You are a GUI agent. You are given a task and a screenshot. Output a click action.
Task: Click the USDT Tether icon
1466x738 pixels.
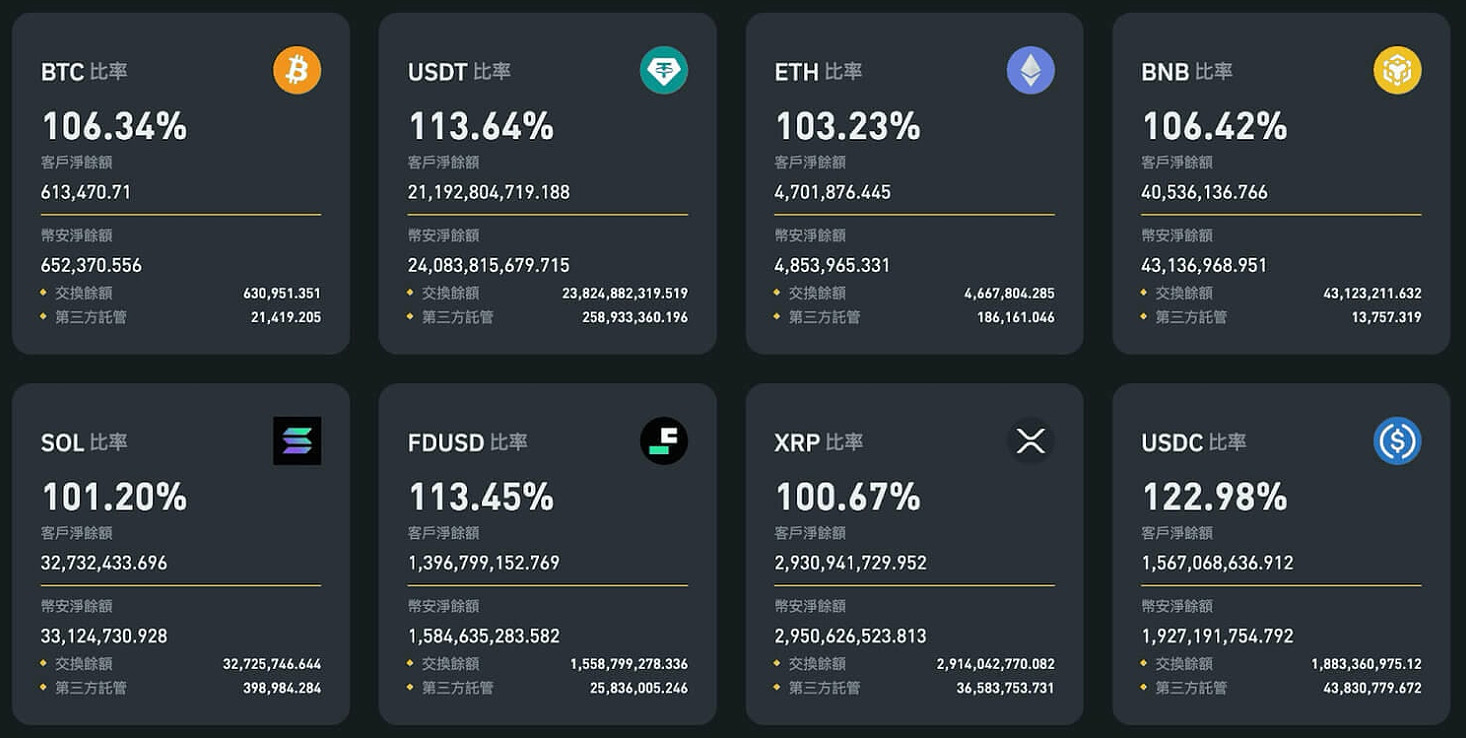[x=663, y=69]
